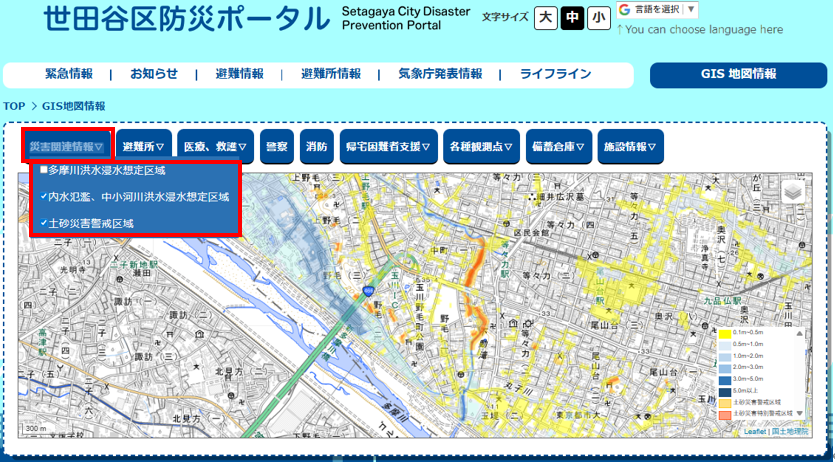Click 二子新地駅 station label on map
835x463 pixels.
click(x=134, y=264)
